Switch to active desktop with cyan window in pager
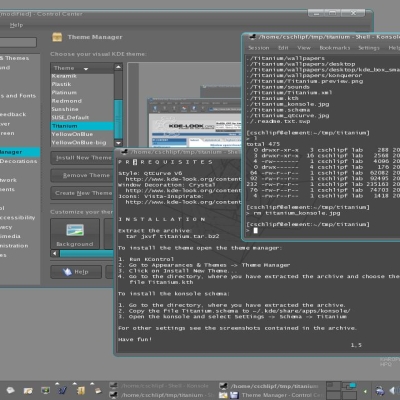The width and height of the screenshot is (400, 400). pos(349,386)
